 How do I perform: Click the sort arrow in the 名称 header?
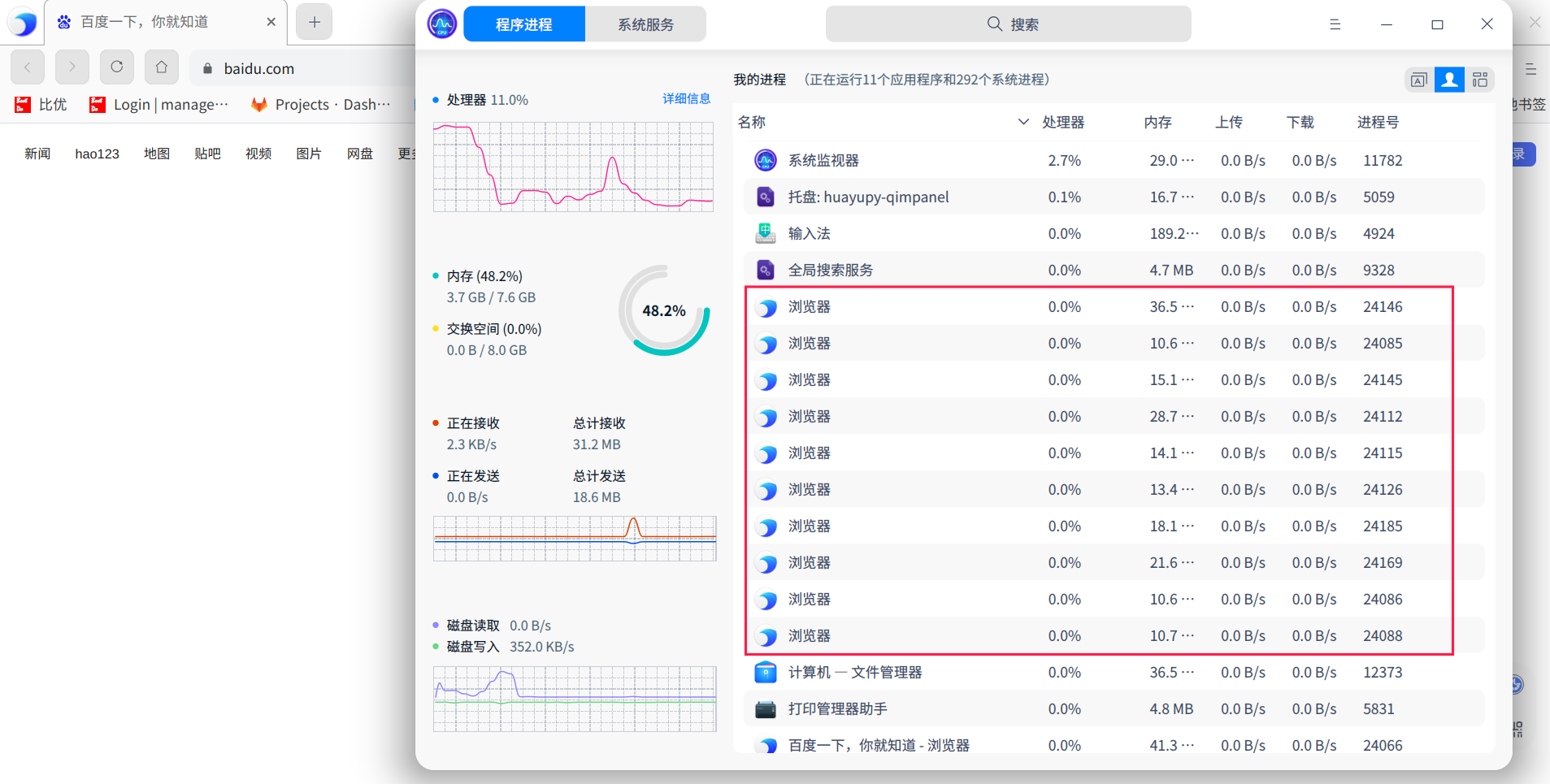pos(1023,122)
